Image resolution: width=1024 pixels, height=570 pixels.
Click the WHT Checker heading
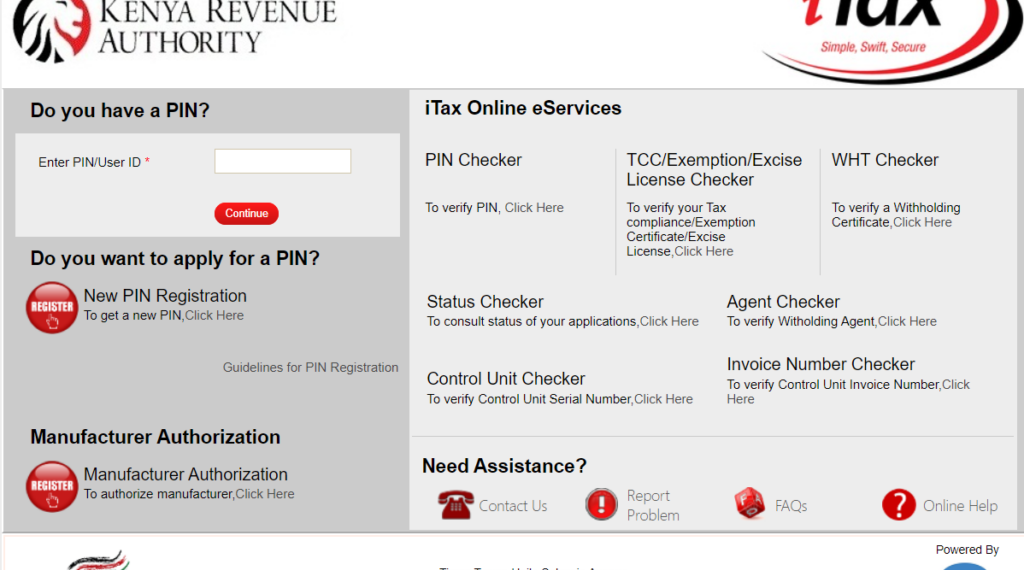885,160
